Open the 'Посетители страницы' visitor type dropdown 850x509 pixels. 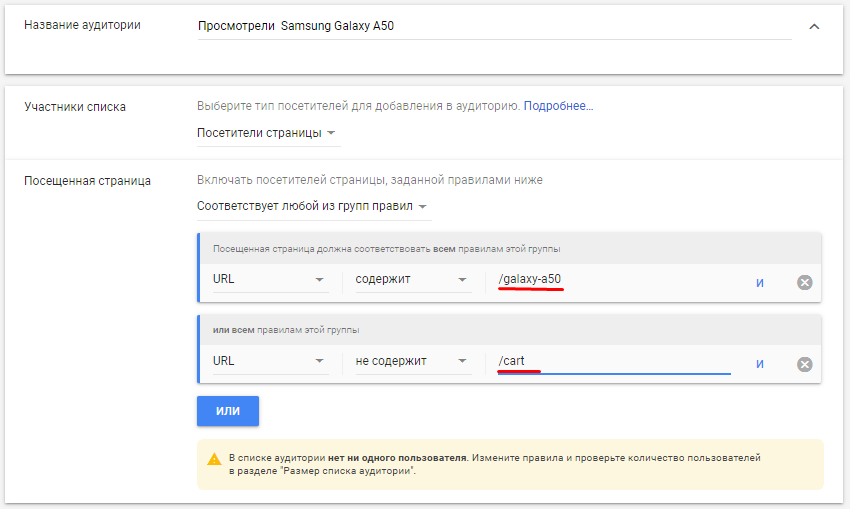pos(266,133)
